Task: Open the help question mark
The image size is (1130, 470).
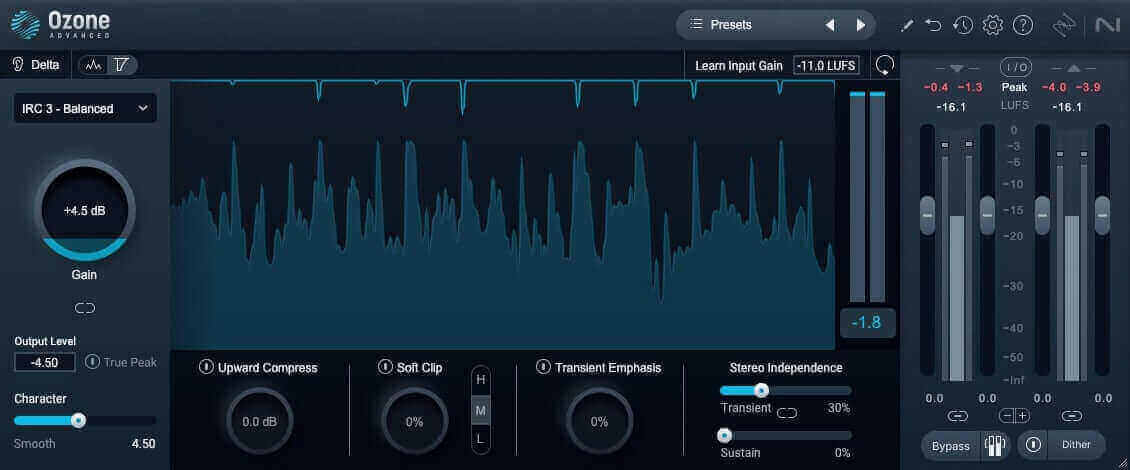Action: click(1023, 26)
